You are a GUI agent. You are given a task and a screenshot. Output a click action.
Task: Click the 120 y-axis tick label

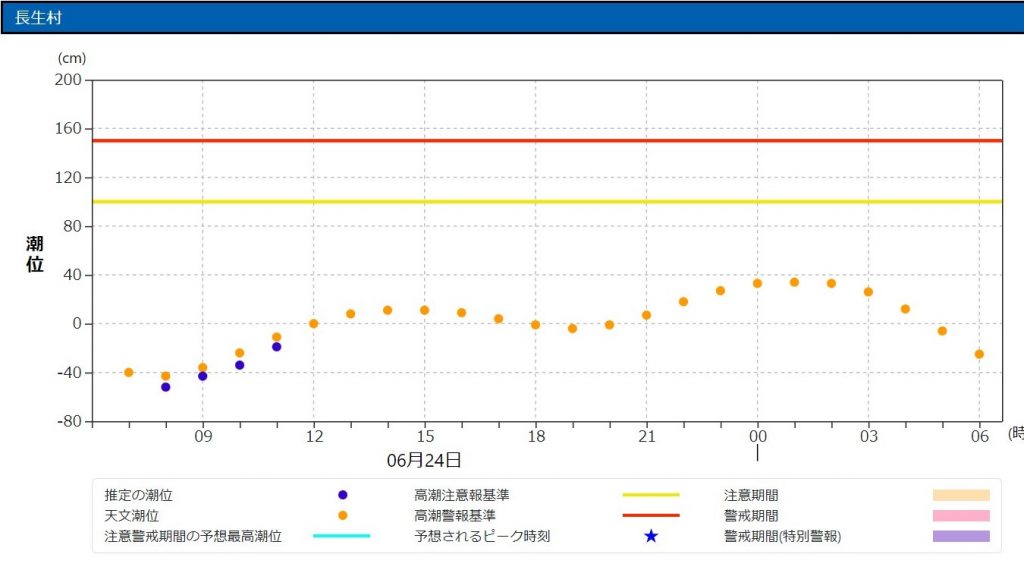coord(68,177)
